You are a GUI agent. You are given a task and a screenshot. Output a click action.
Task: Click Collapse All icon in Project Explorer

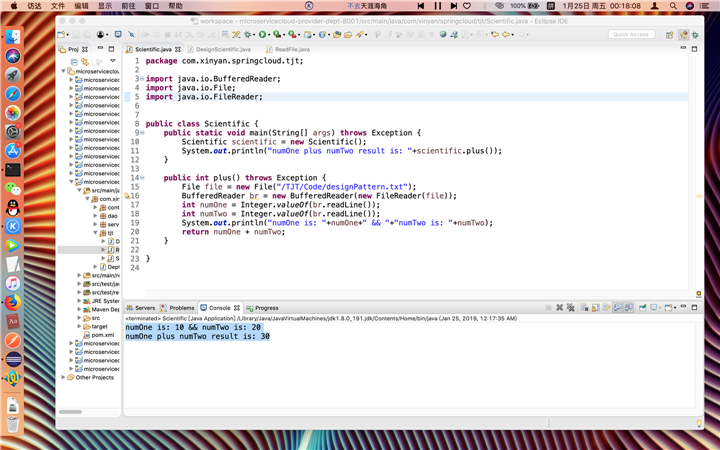(74, 61)
